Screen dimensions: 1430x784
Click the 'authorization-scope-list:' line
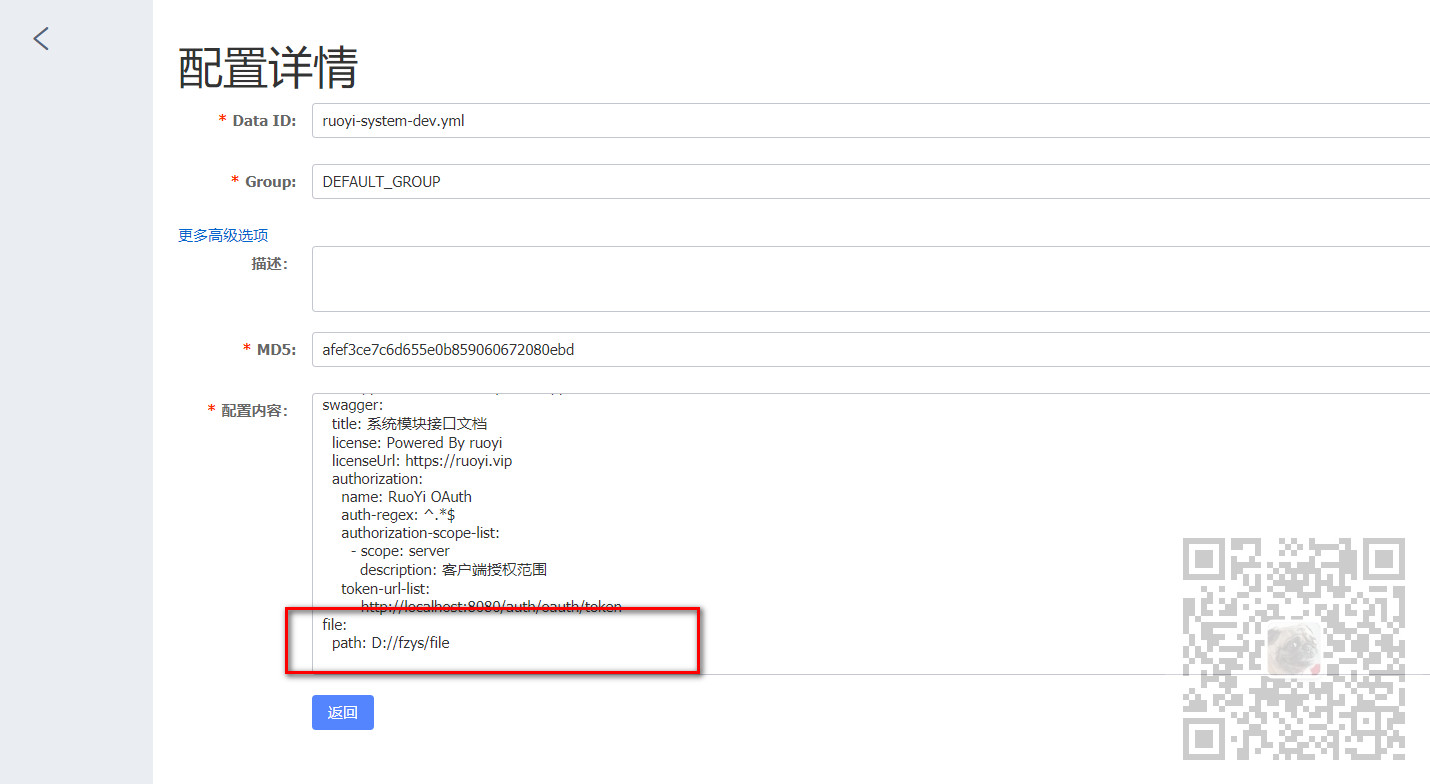[420, 532]
